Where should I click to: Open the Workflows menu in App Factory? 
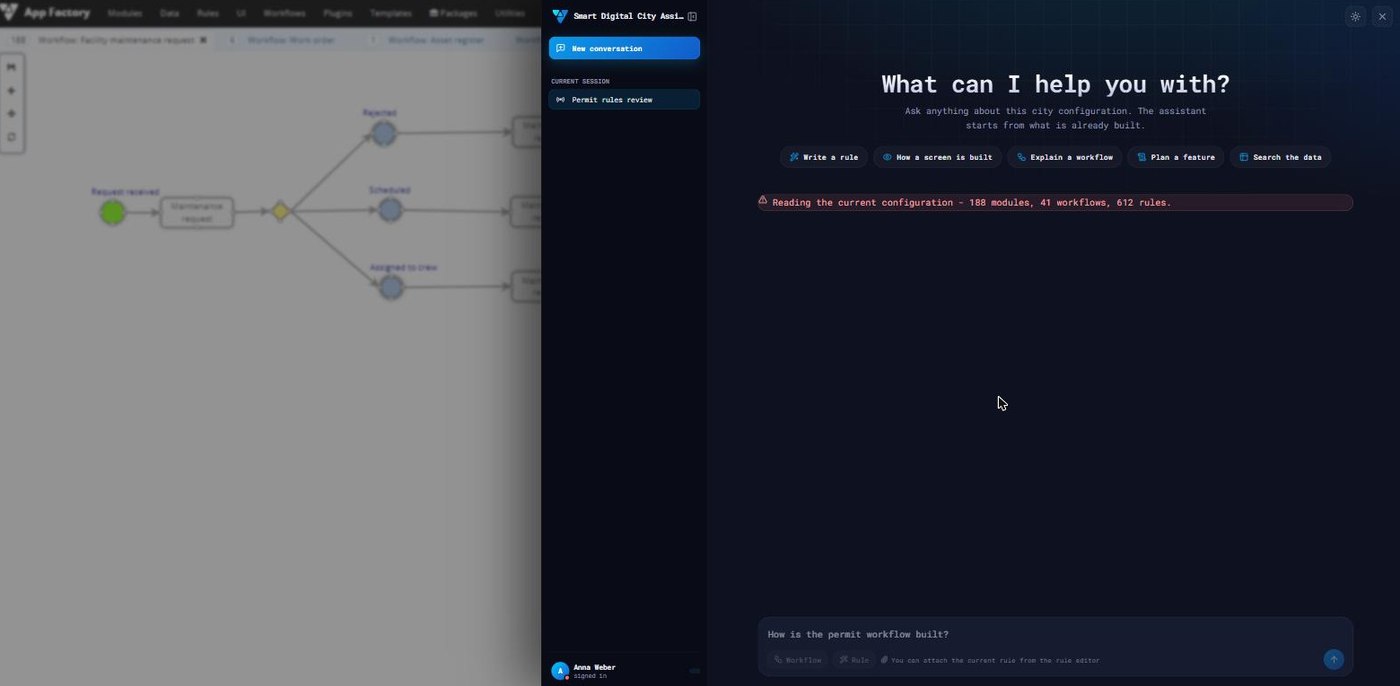(285, 14)
